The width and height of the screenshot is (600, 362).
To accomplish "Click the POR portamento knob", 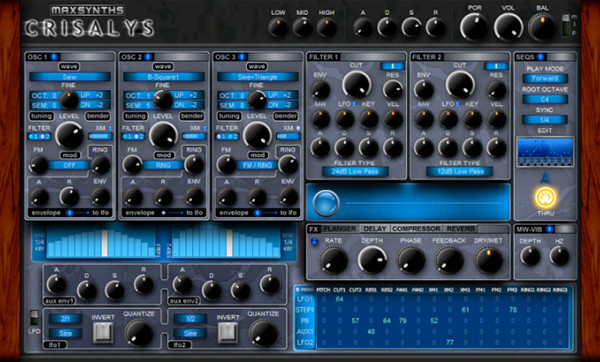I will click(x=474, y=27).
